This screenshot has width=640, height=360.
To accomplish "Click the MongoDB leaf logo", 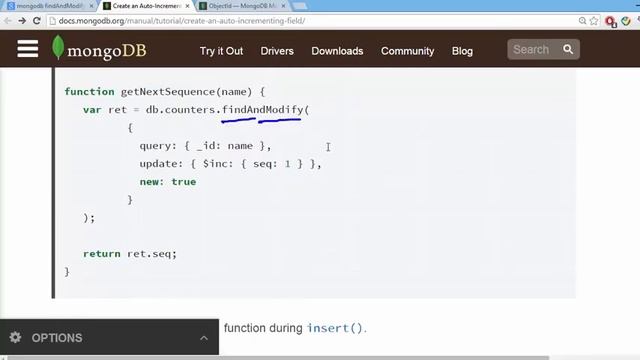I will coord(58,47).
